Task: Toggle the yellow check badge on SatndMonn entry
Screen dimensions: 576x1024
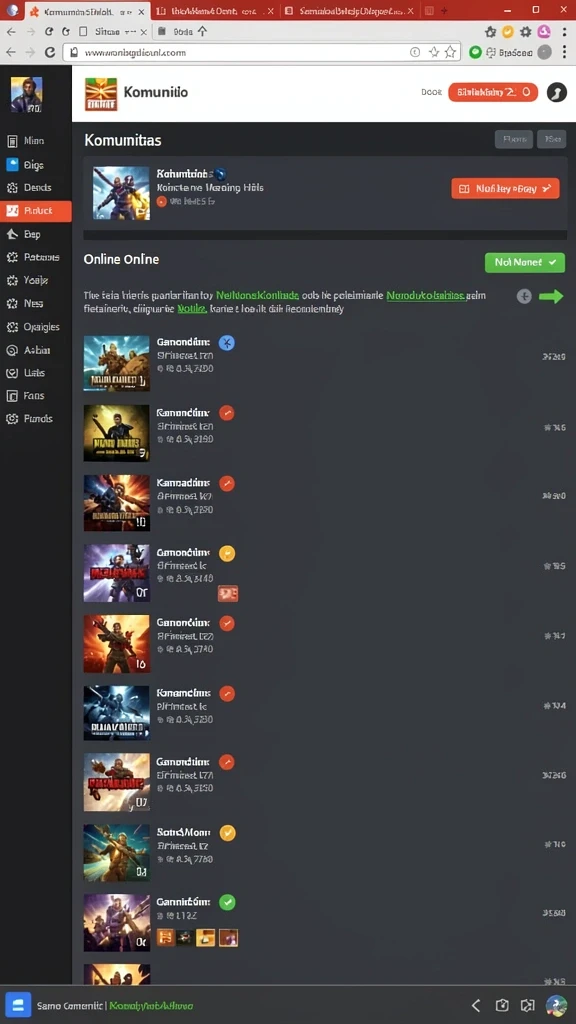Action: 227,832
